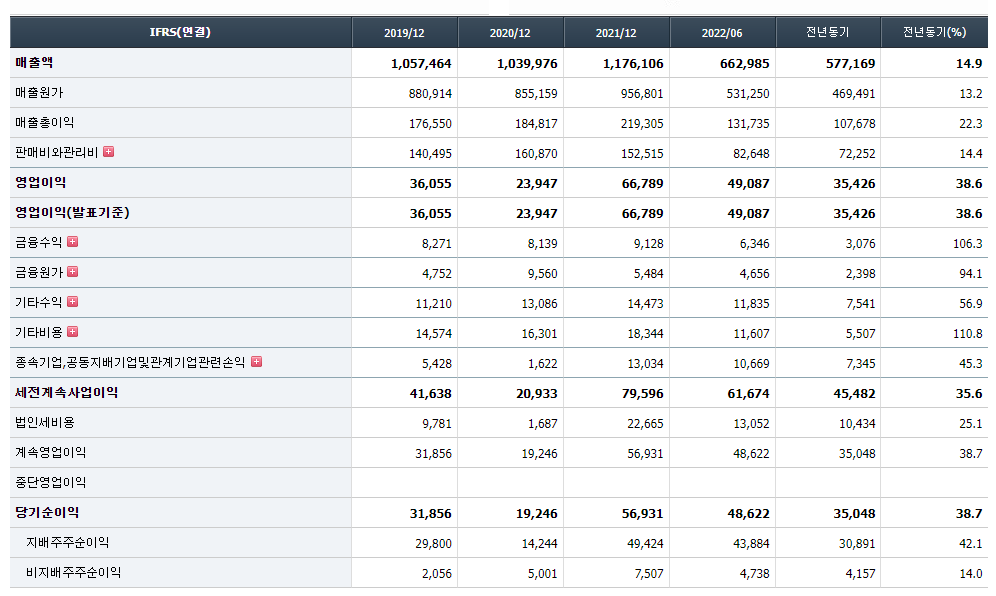
Task: Select the 영업이익(발표기준) row label
Action: tap(72, 213)
